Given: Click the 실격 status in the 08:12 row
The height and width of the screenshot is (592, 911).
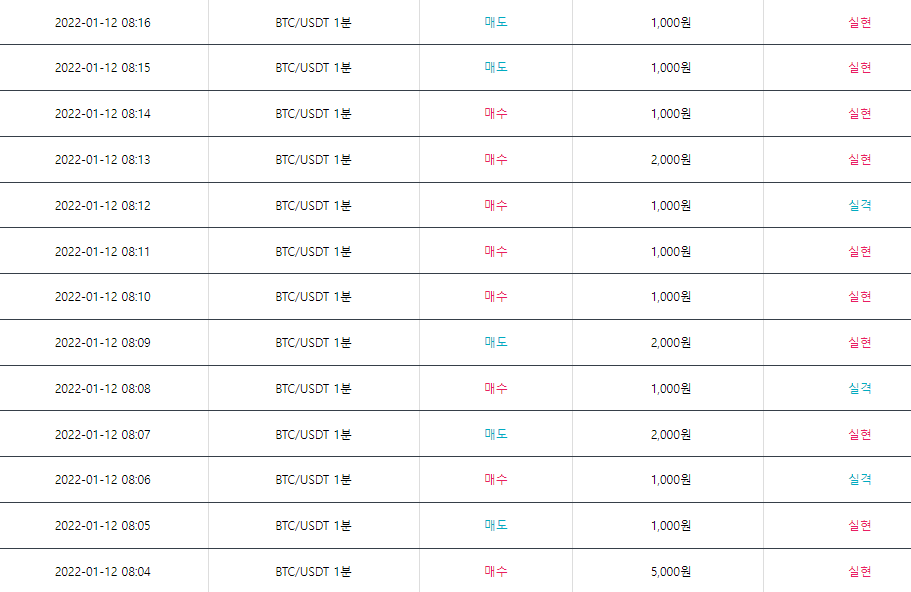Looking at the screenshot, I should [860, 205].
